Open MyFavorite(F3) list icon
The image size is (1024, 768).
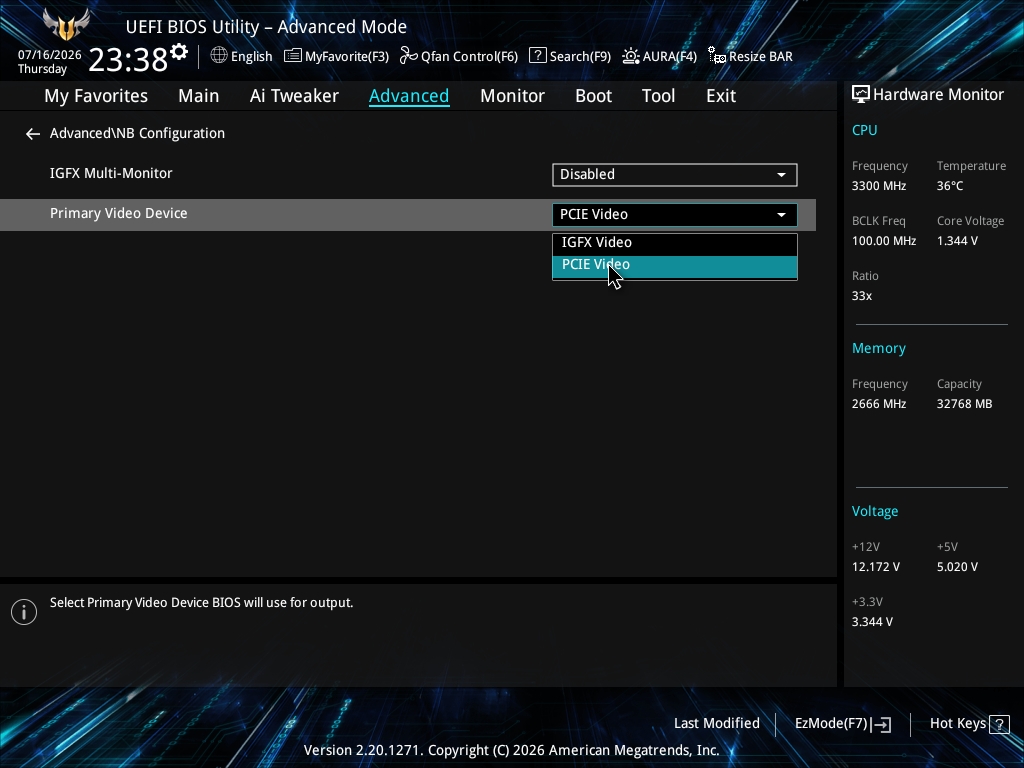tap(293, 56)
